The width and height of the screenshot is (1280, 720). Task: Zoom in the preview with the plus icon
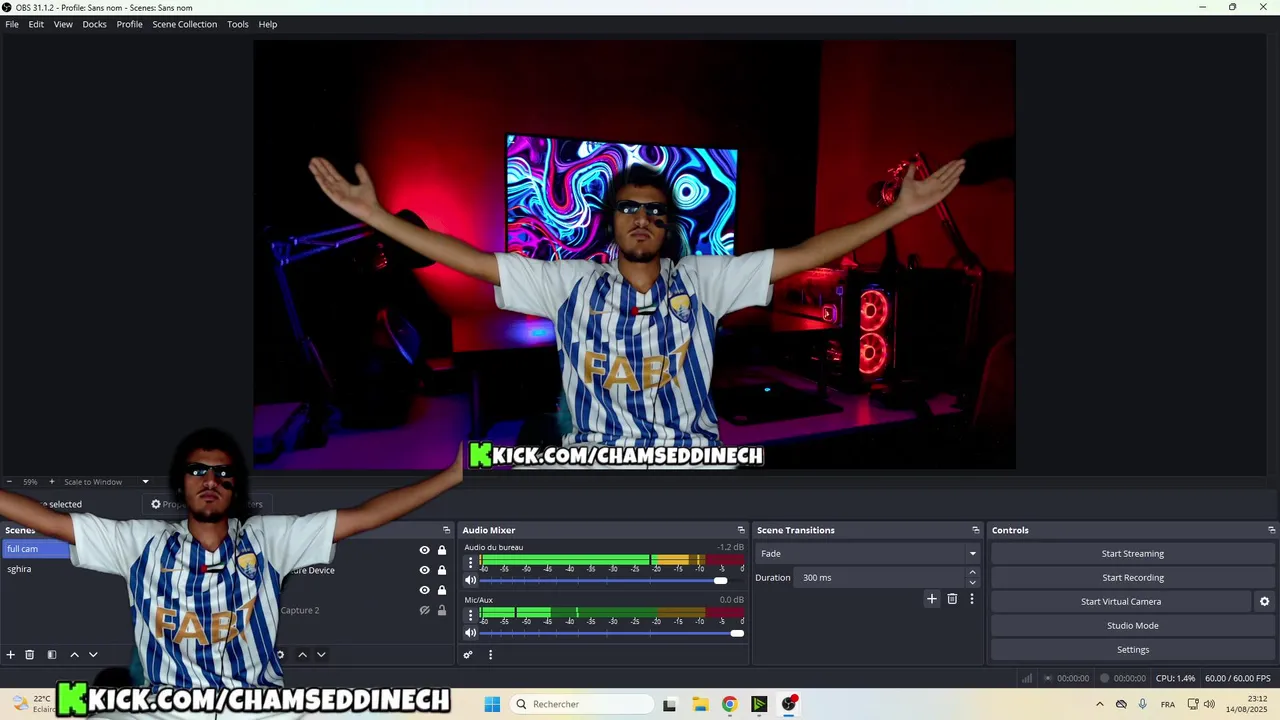pos(52,482)
